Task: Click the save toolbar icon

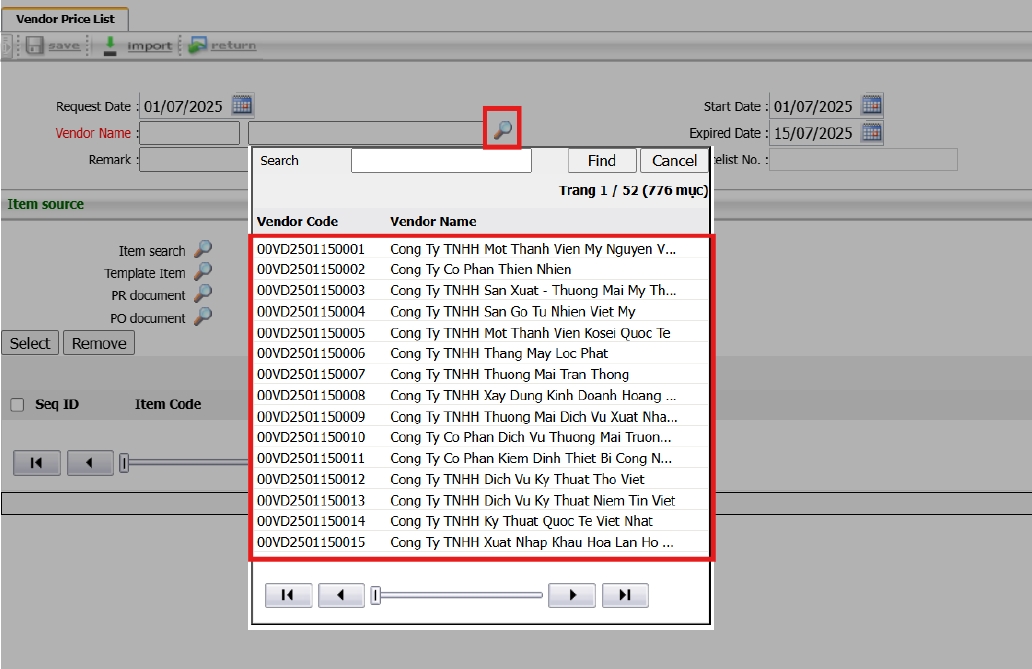Action: tap(35, 46)
